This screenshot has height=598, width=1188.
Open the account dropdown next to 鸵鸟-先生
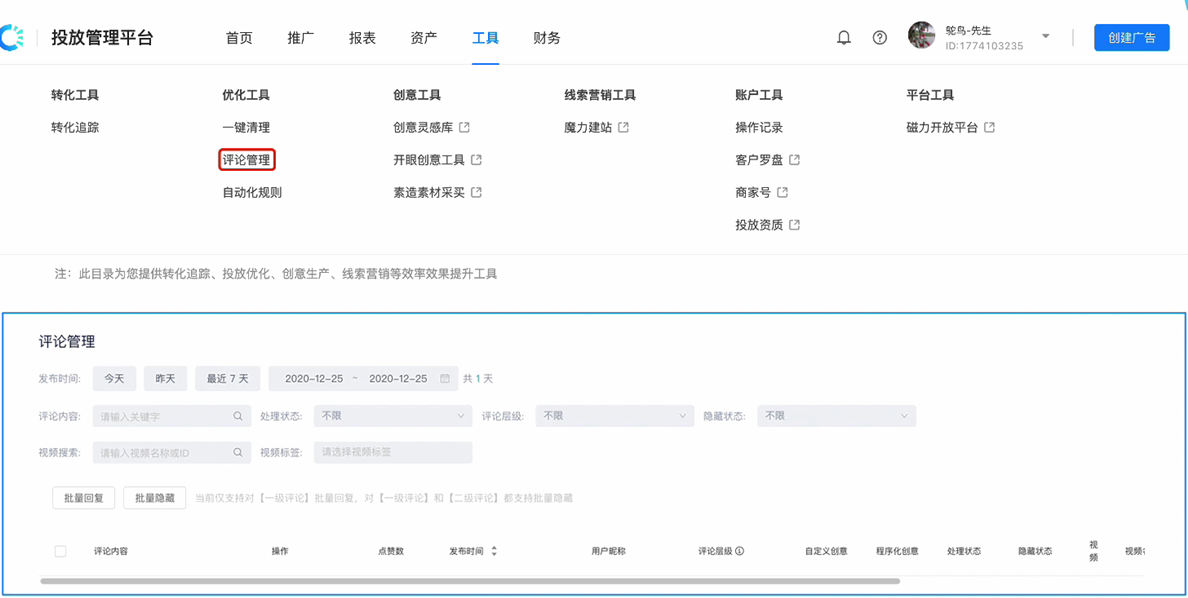[x=1046, y=36]
